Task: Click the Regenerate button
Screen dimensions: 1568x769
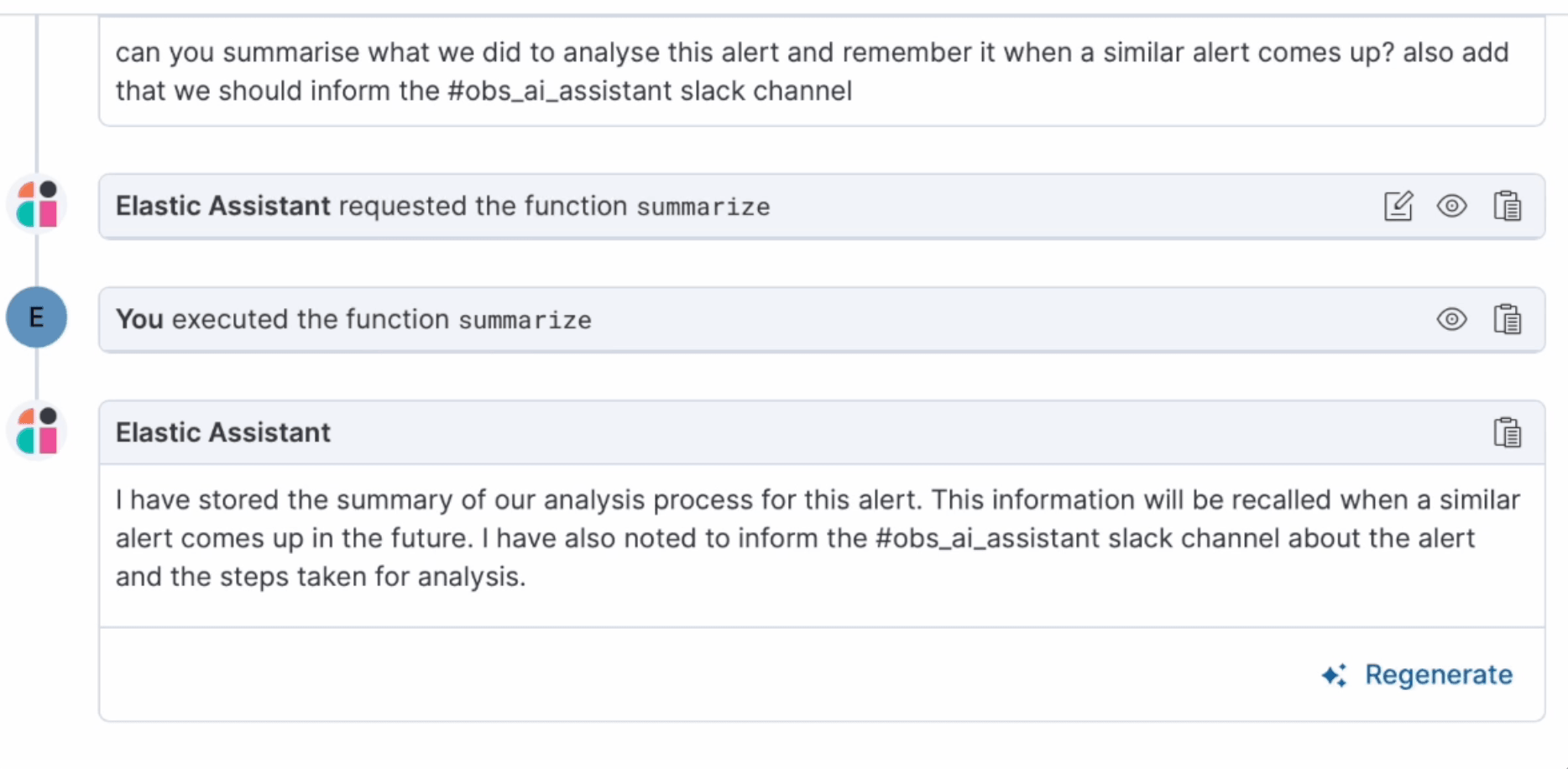Action: pyautogui.click(x=1438, y=675)
